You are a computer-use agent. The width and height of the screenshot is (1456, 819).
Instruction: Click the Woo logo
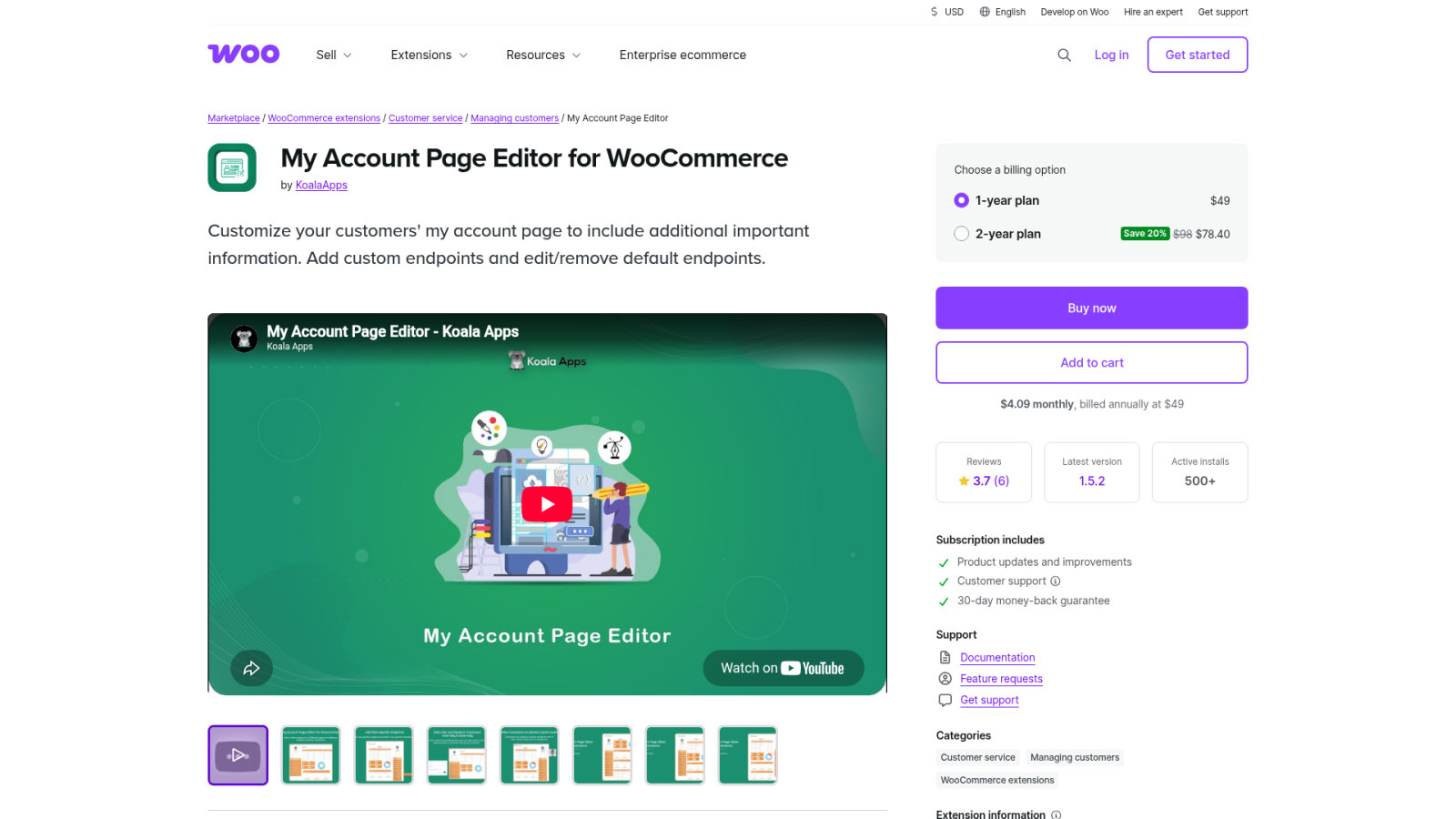tap(243, 55)
